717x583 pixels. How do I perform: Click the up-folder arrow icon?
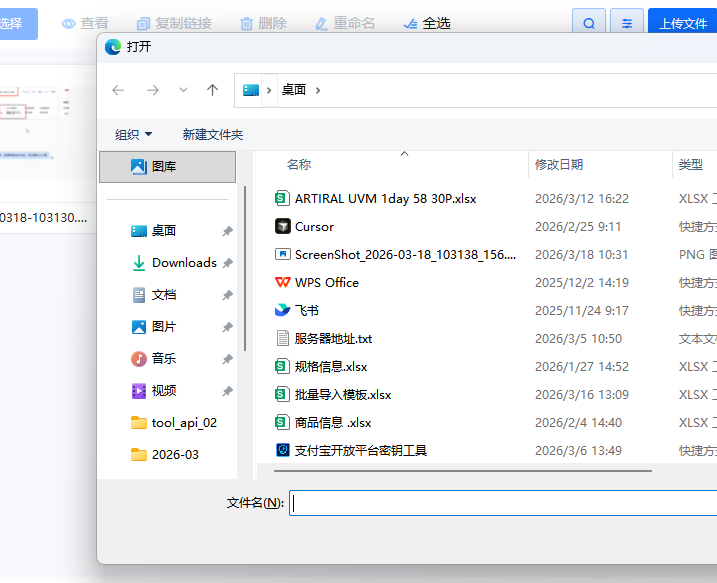click(x=212, y=90)
